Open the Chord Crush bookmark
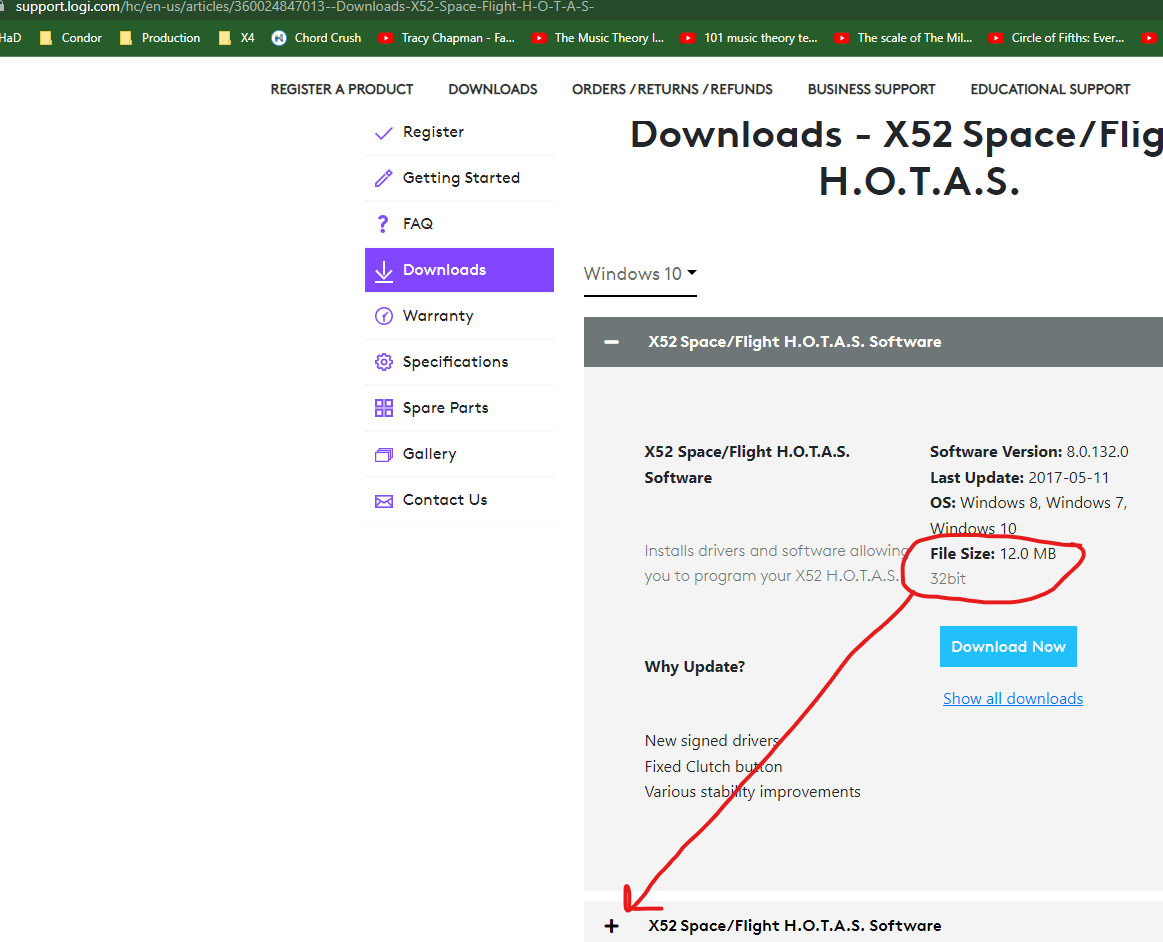 click(x=317, y=38)
